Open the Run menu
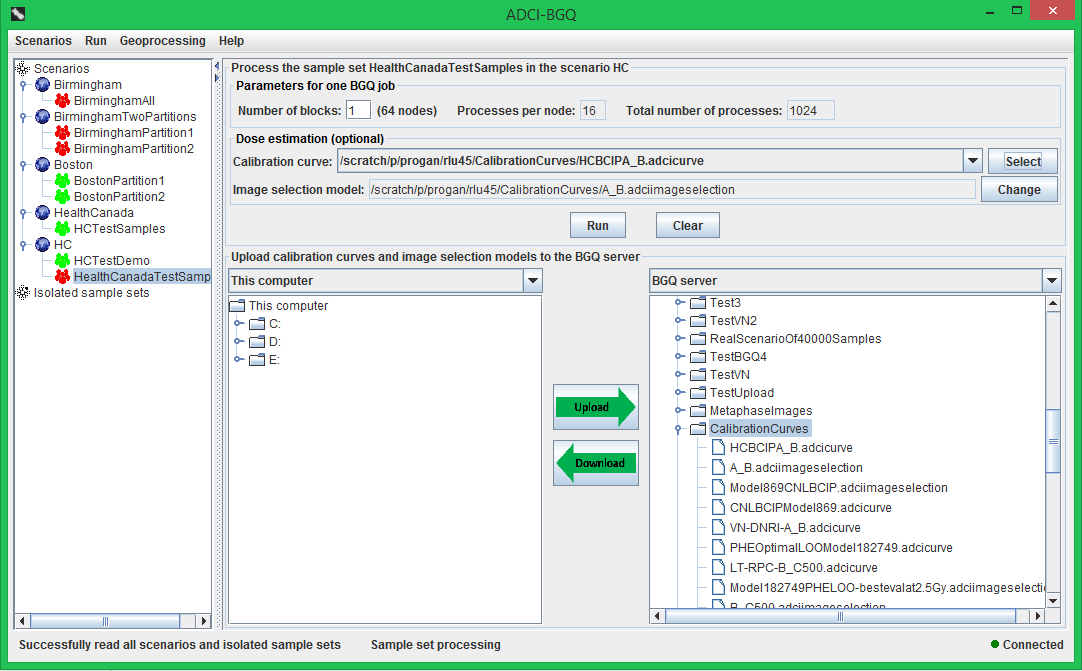Viewport: 1082px width, 671px height. pos(96,41)
